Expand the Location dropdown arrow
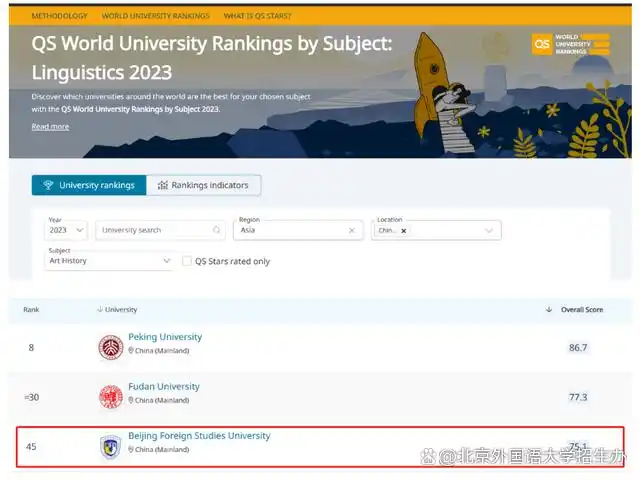Screen dimensions: 640x480 pos(489,231)
